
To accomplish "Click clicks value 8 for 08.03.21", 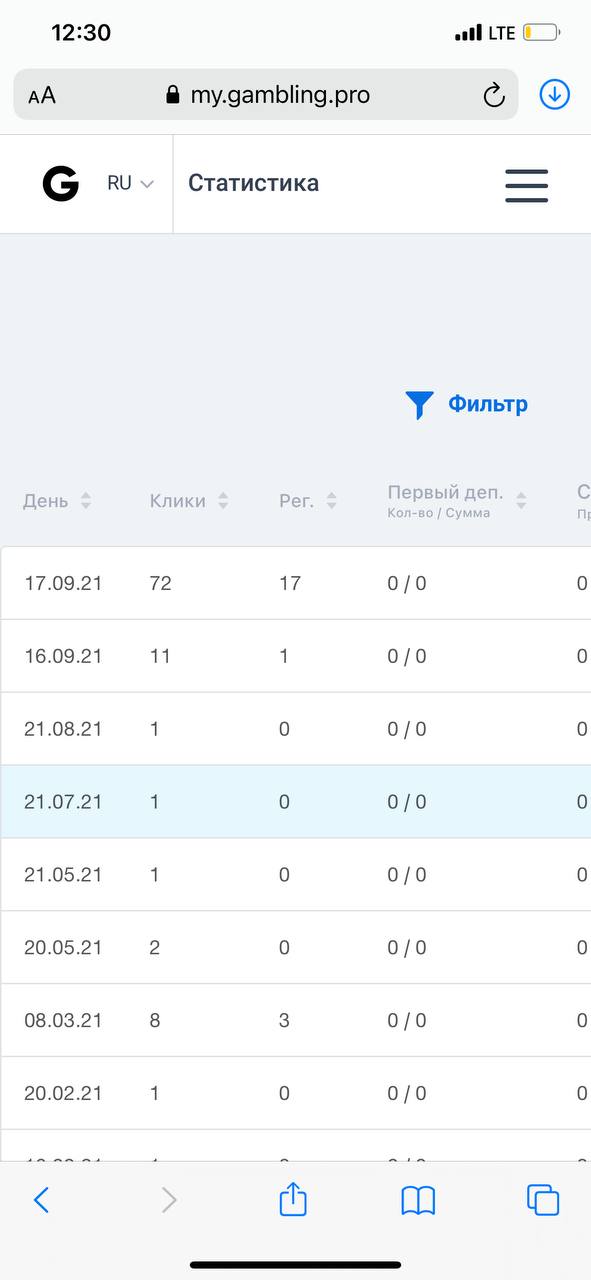I will coord(155,1021).
